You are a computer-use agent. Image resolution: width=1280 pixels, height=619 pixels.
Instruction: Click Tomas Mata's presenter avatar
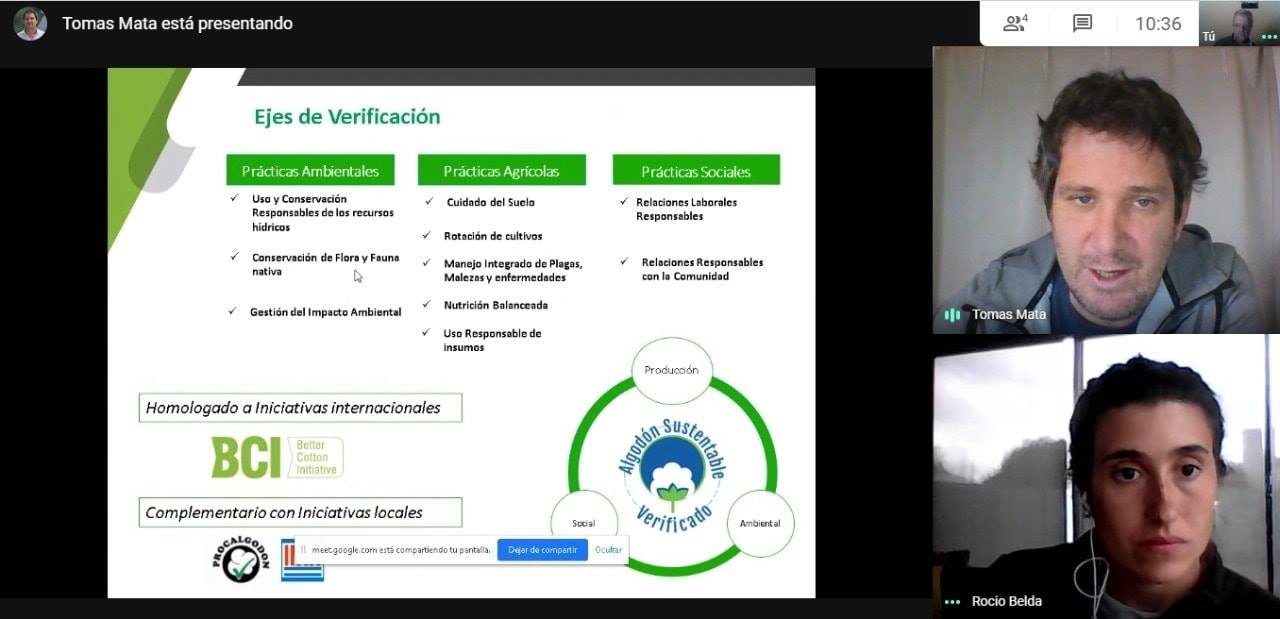click(30, 23)
